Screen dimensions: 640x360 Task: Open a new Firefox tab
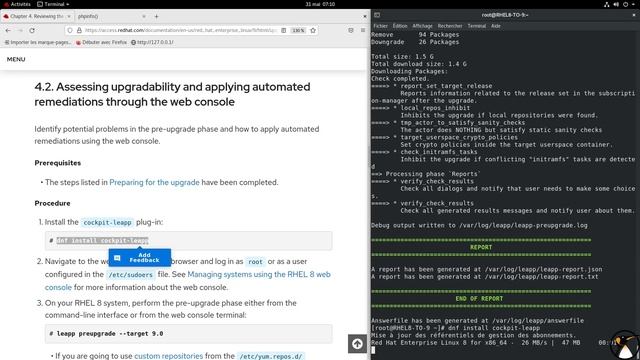pos(156,16)
